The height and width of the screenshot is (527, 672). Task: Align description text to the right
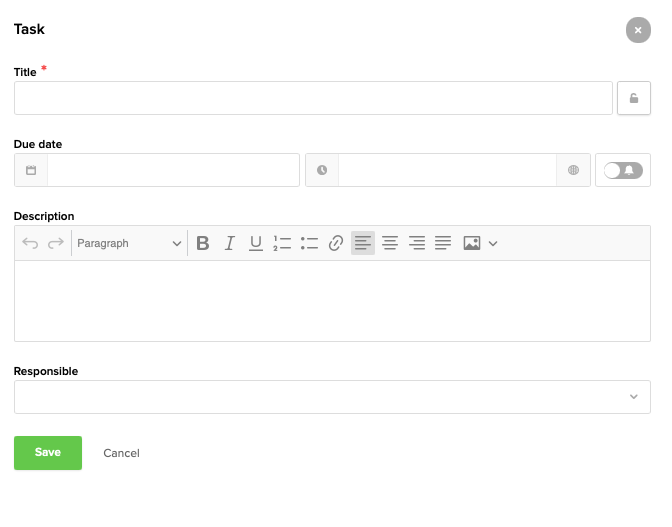pyautogui.click(x=417, y=243)
